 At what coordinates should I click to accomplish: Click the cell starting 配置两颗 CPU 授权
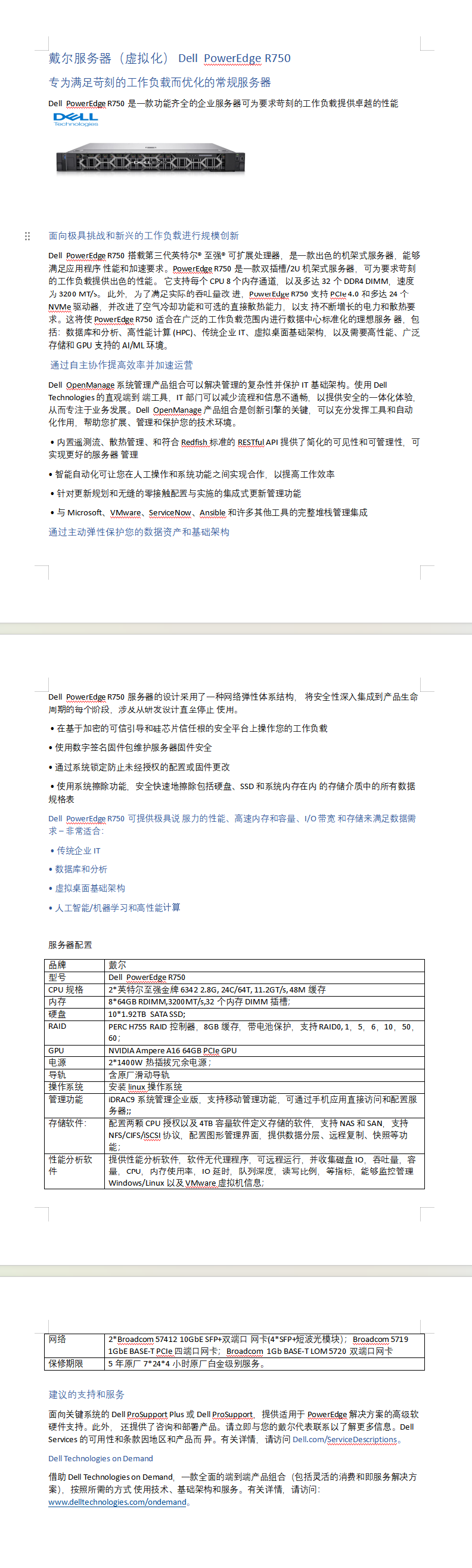264,1135
